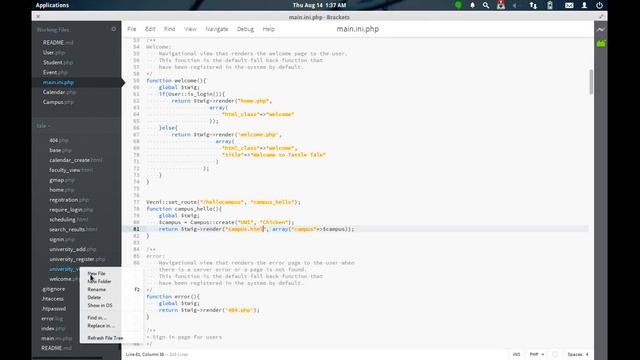640x360 pixels.
Task: Click the volume speaker indicator
Action: click(x=515, y=5)
